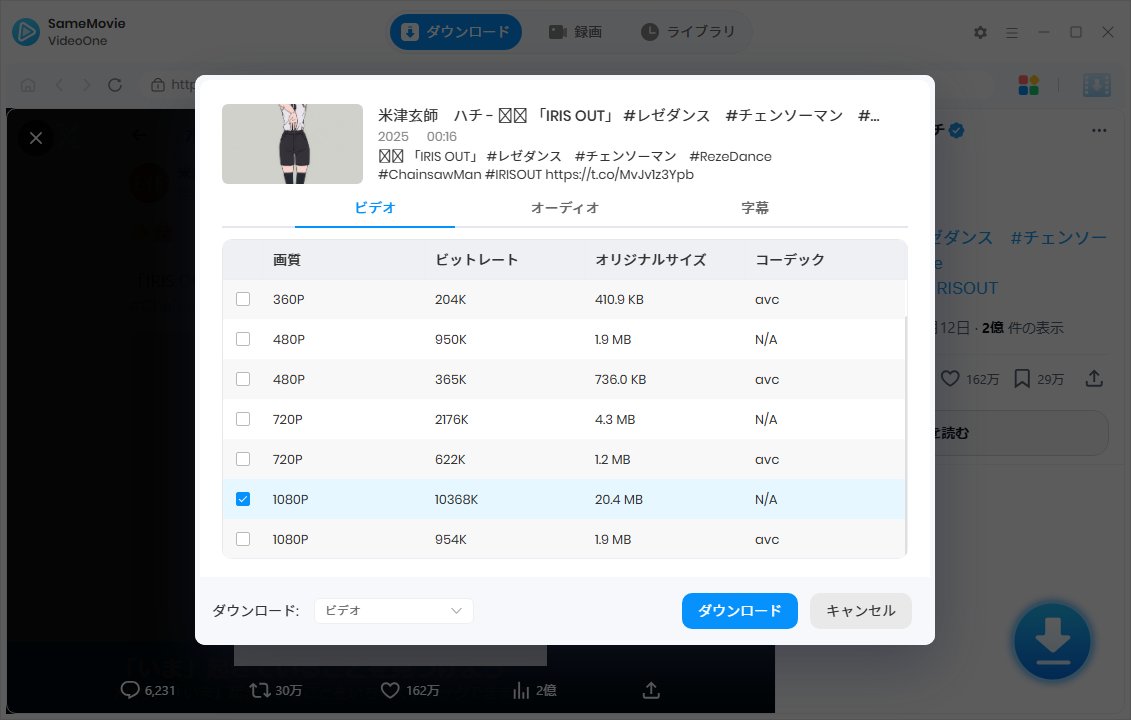Reload the page with the refresh icon
This screenshot has width=1131, height=720.
tap(115, 85)
